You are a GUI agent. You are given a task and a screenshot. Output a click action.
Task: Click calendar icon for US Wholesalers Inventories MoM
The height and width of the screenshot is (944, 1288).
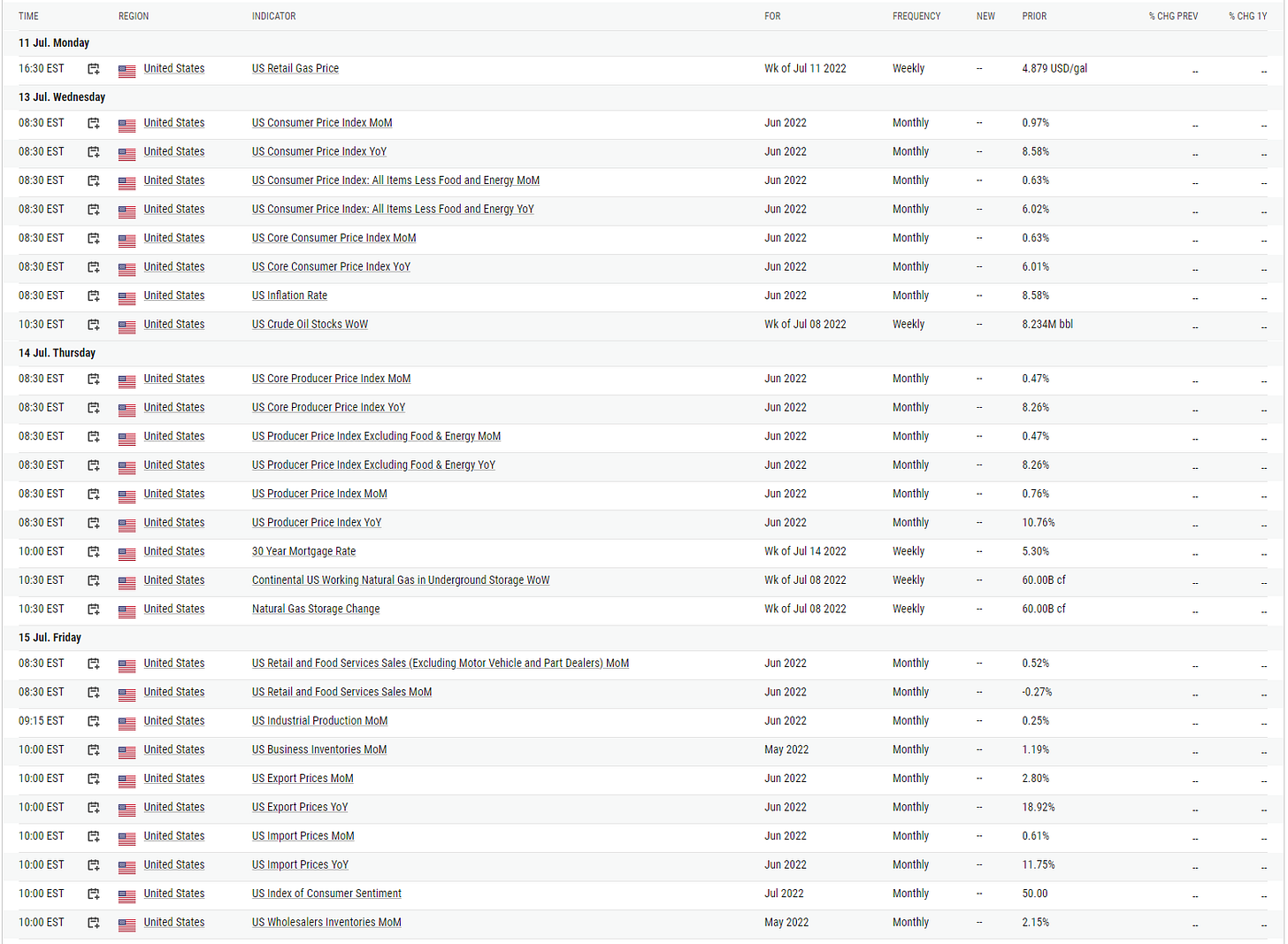(93, 923)
